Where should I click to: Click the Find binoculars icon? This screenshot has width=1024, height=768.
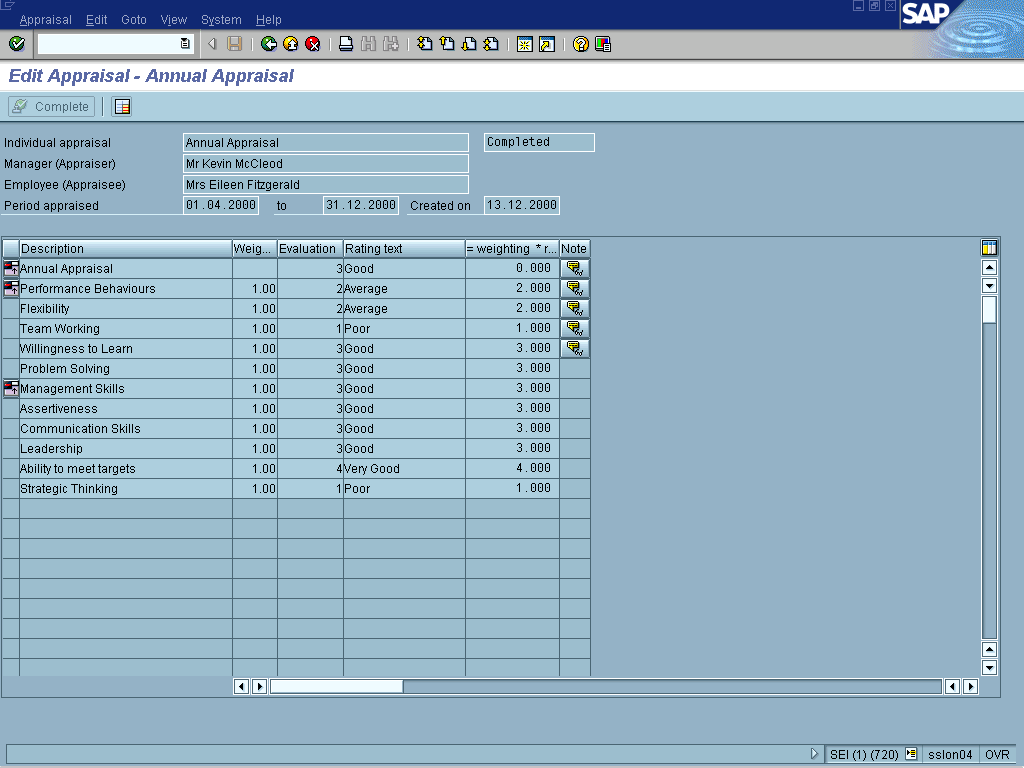coord(368,44)
